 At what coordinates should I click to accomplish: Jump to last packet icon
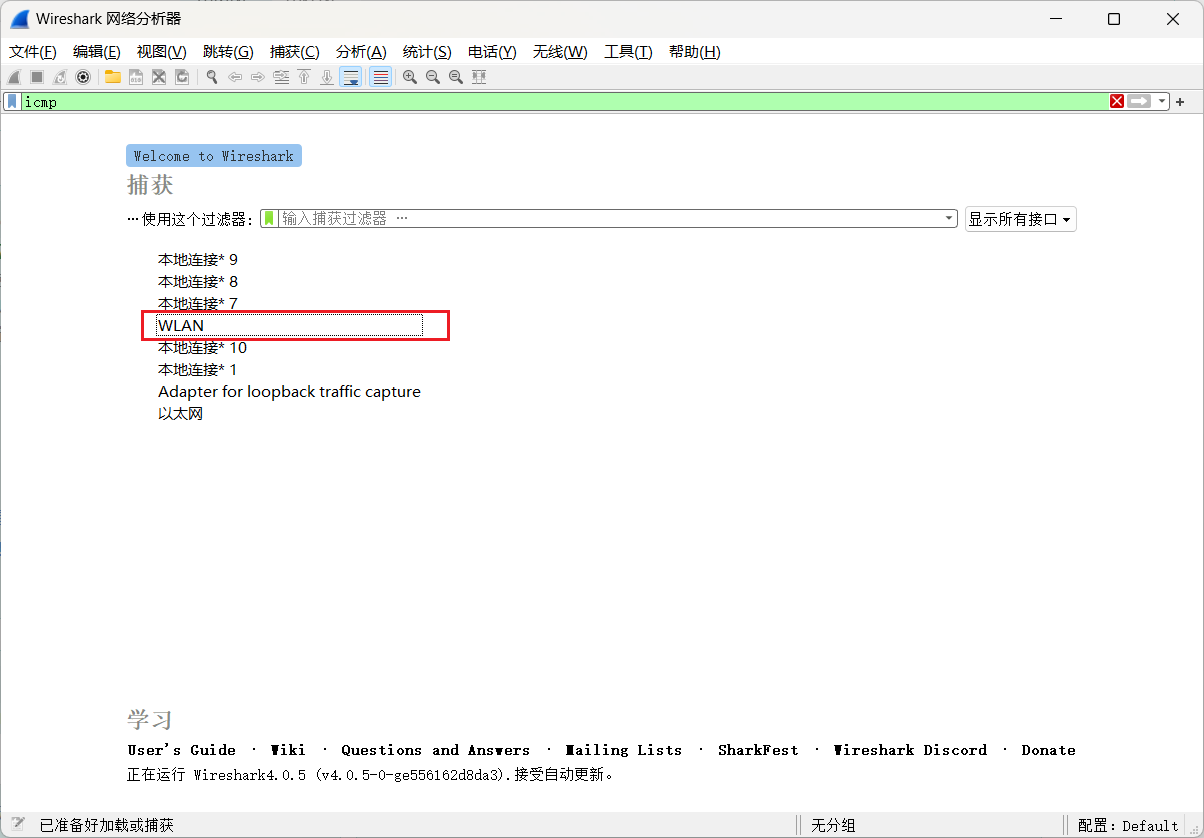click(x=327, y=77)
